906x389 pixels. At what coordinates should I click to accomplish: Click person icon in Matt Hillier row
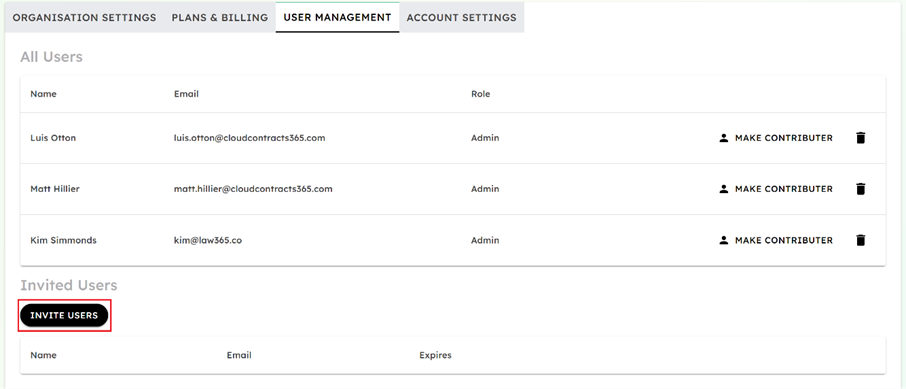click(x=723, y=189)
